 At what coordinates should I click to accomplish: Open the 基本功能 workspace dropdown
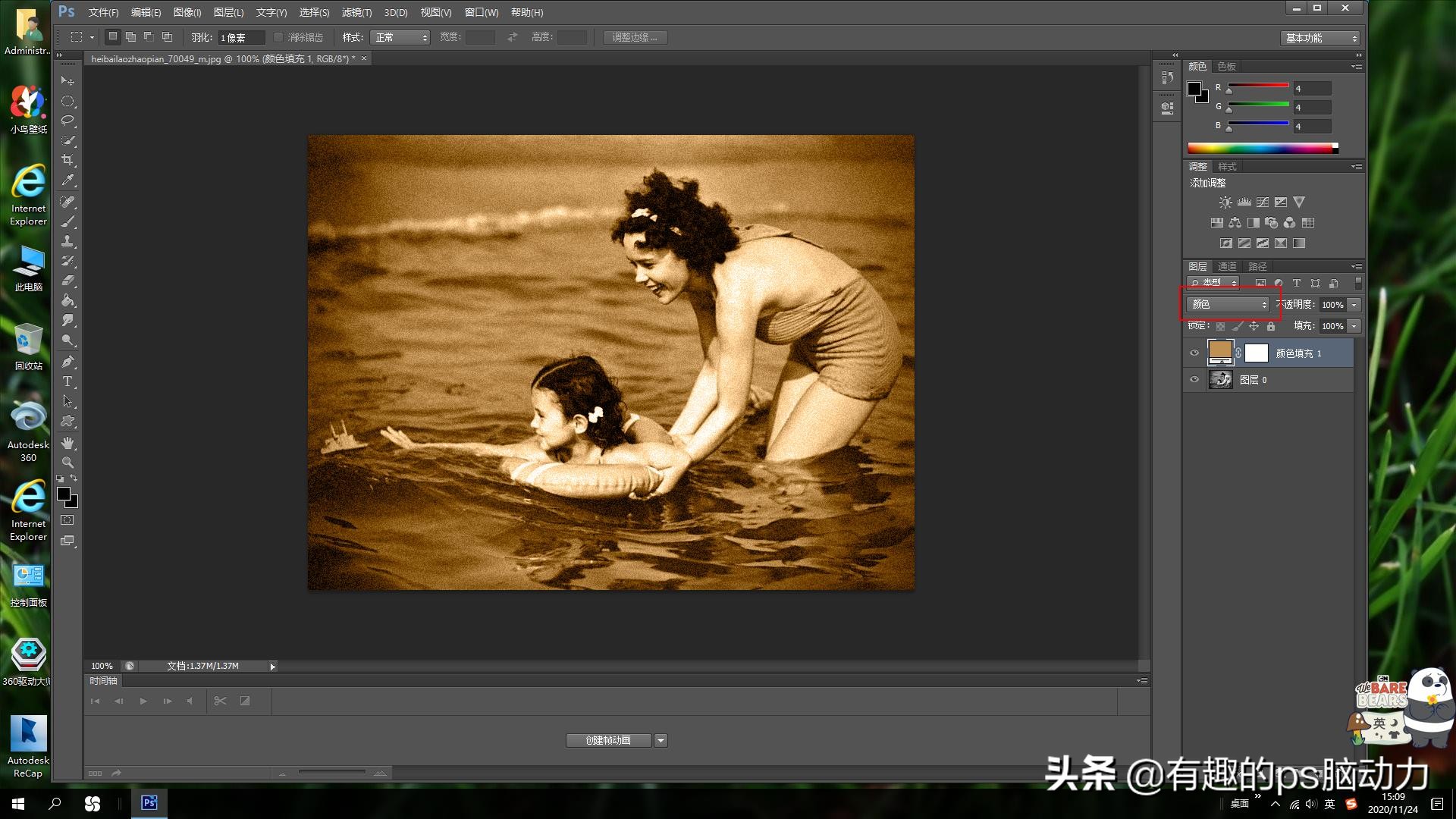coord(1320,38)
